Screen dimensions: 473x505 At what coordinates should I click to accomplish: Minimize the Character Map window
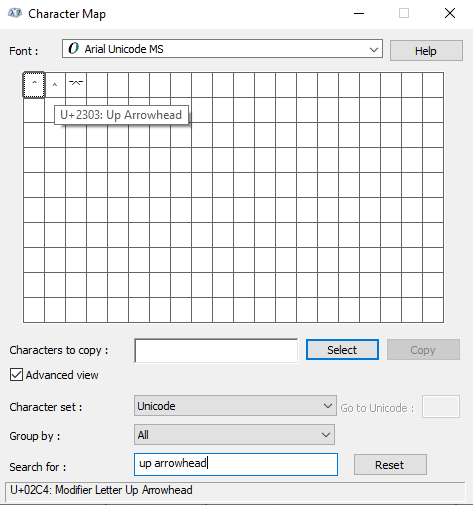pos(359,14)
